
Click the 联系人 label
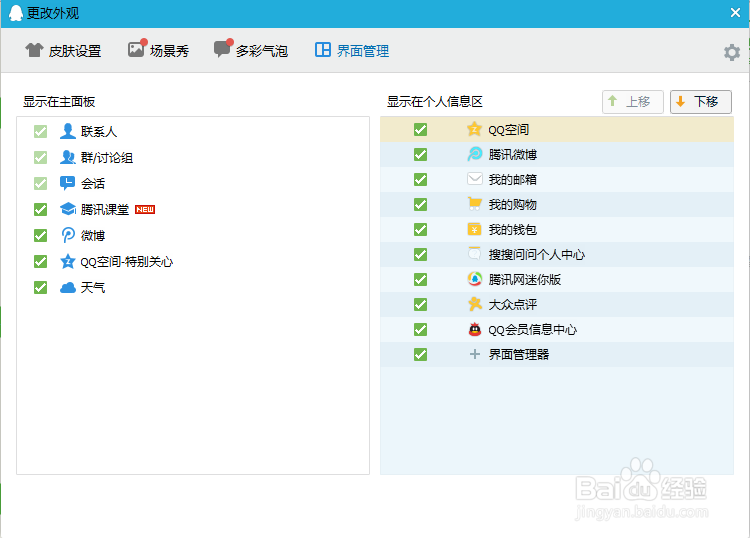(99, 132)
